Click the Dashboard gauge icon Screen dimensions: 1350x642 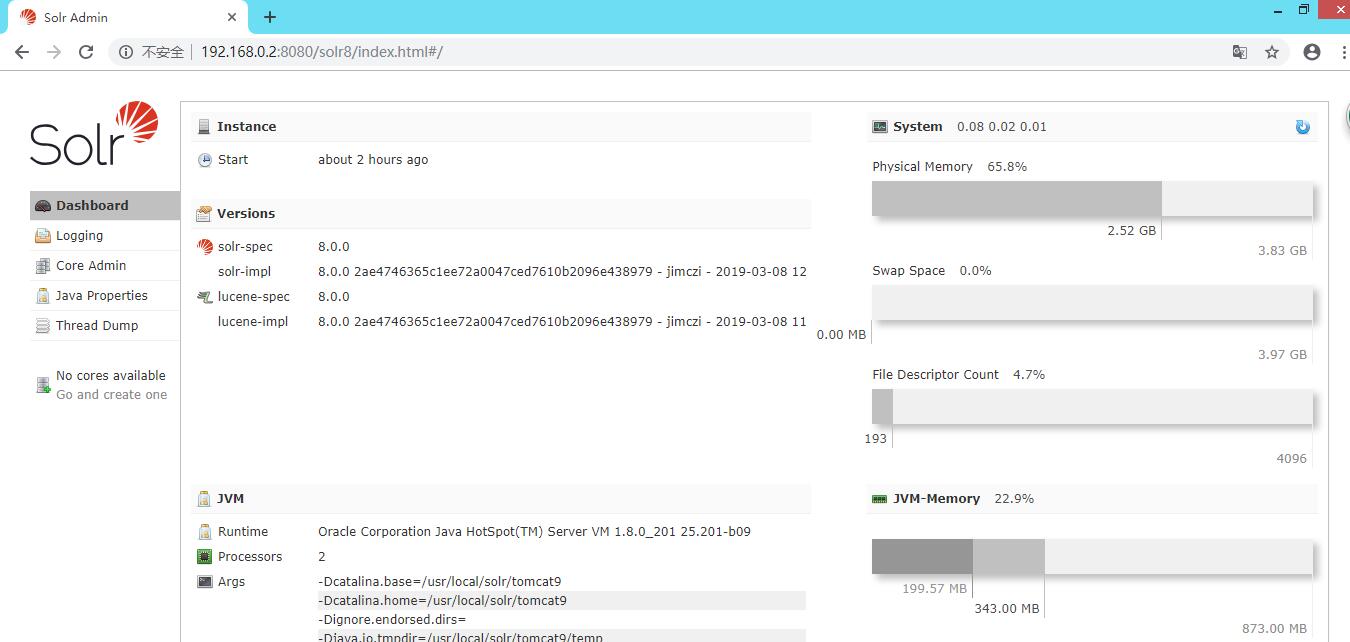(x=42, y=206)
